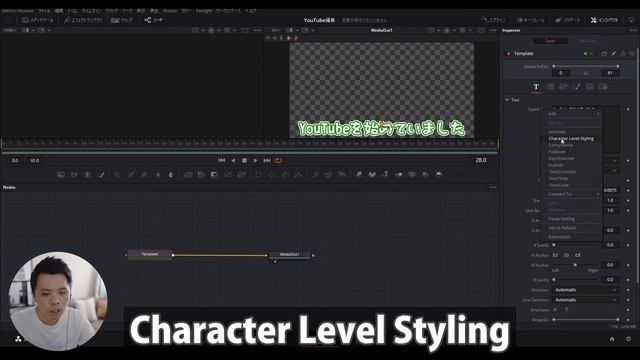Image resolution: width=640 pixels, height=360 pixels.
Task: Open Inspector panel options menu
Action: point(633,30)
